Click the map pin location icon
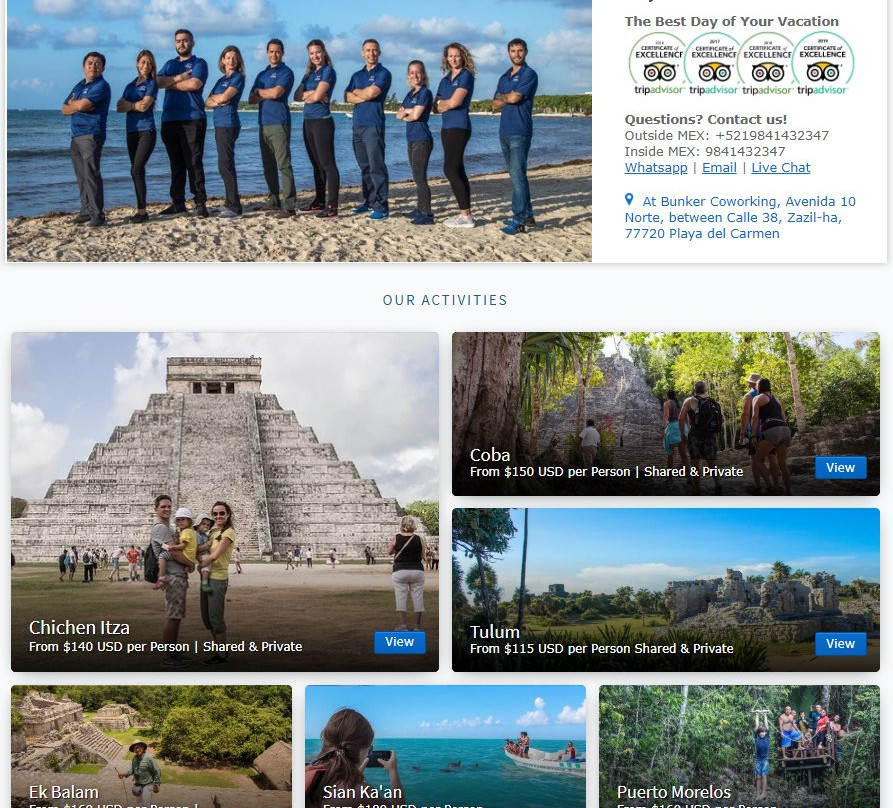893x808 pixels. (629, 199)
